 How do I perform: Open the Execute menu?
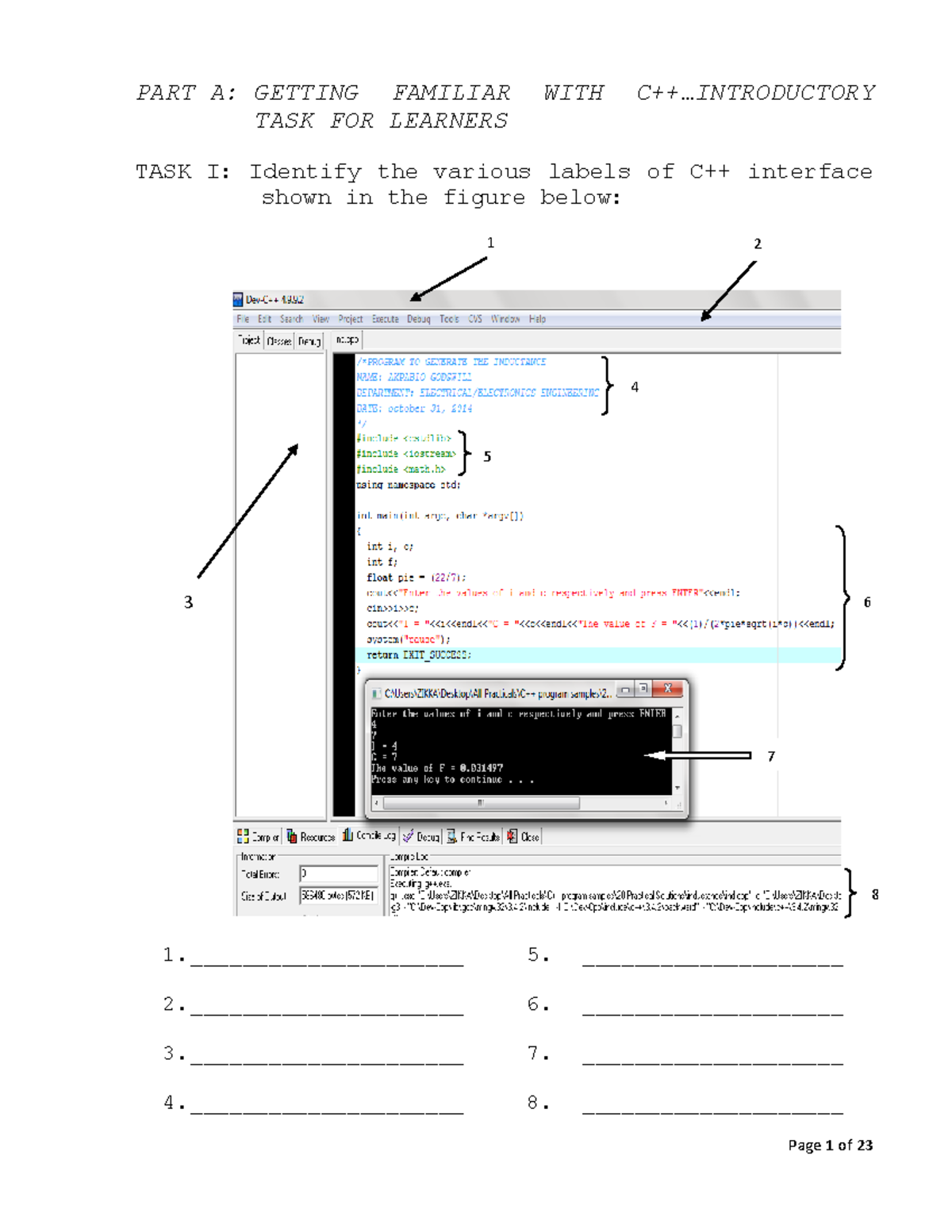coord(386,318)
